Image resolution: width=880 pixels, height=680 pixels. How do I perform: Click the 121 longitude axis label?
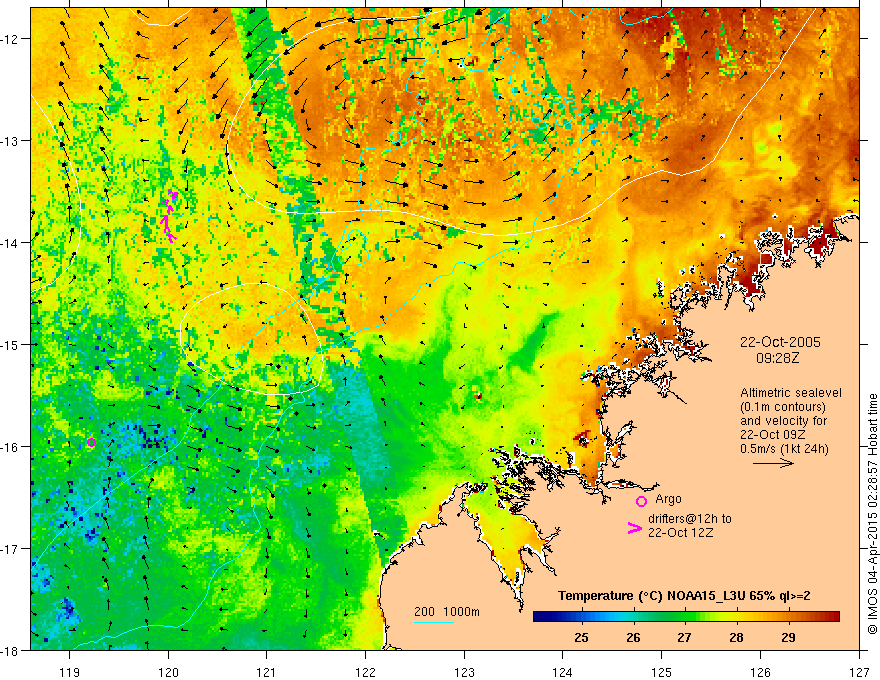coord(267,672)
